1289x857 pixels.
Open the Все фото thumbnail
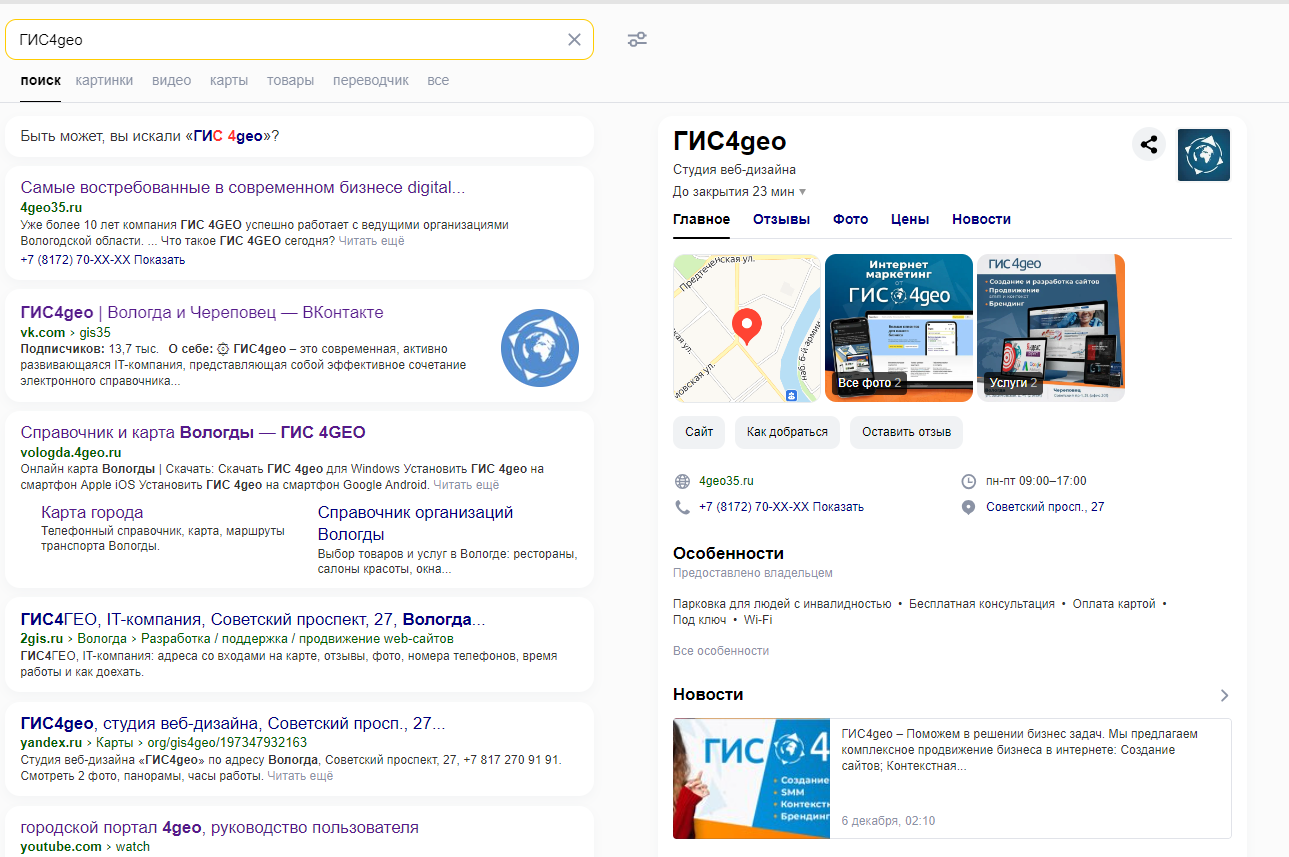(x=898, y=328)
